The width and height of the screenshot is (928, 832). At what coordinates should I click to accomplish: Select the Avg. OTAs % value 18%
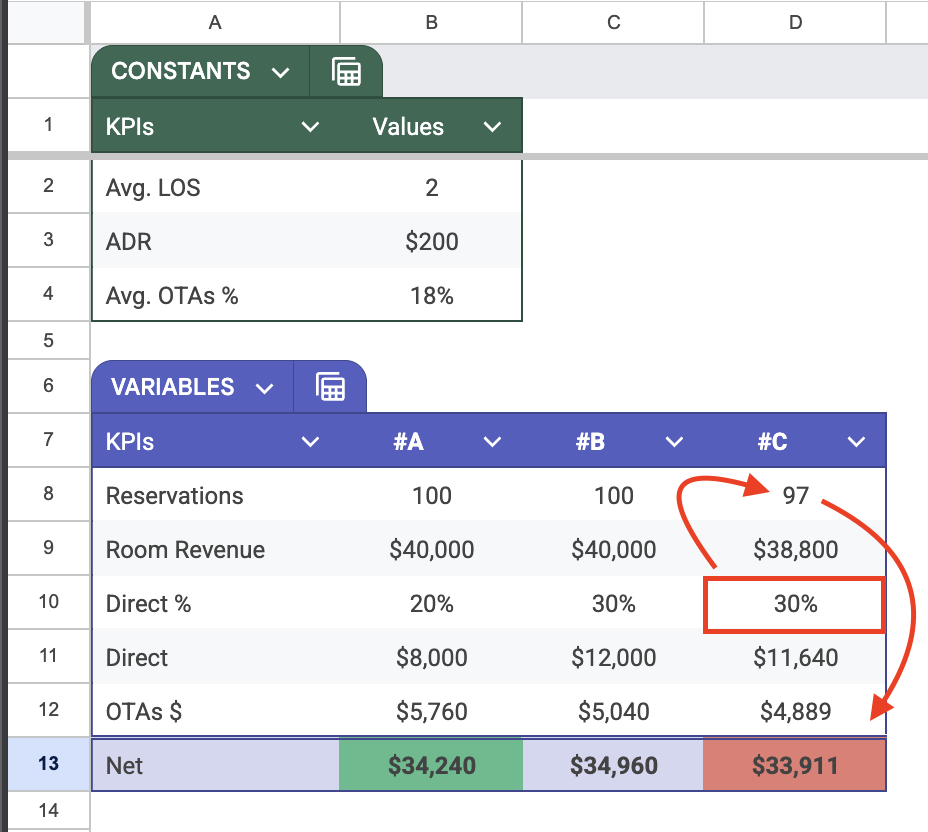point(431,295)
